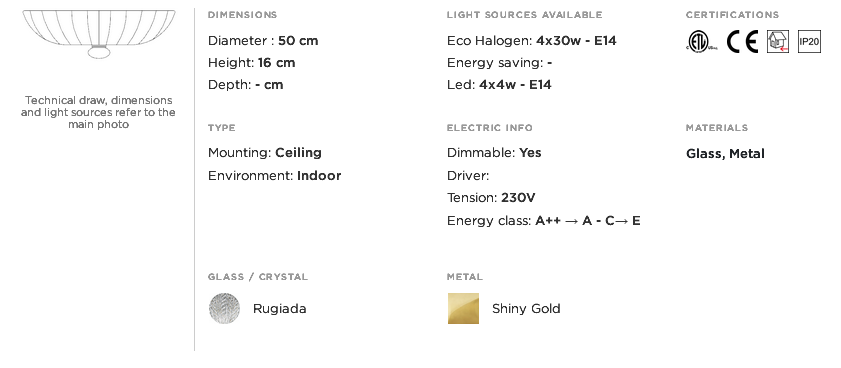Click the indoor-use house icon
The image size is (841, 368).
pyautogui.click(x=778, y=41)
